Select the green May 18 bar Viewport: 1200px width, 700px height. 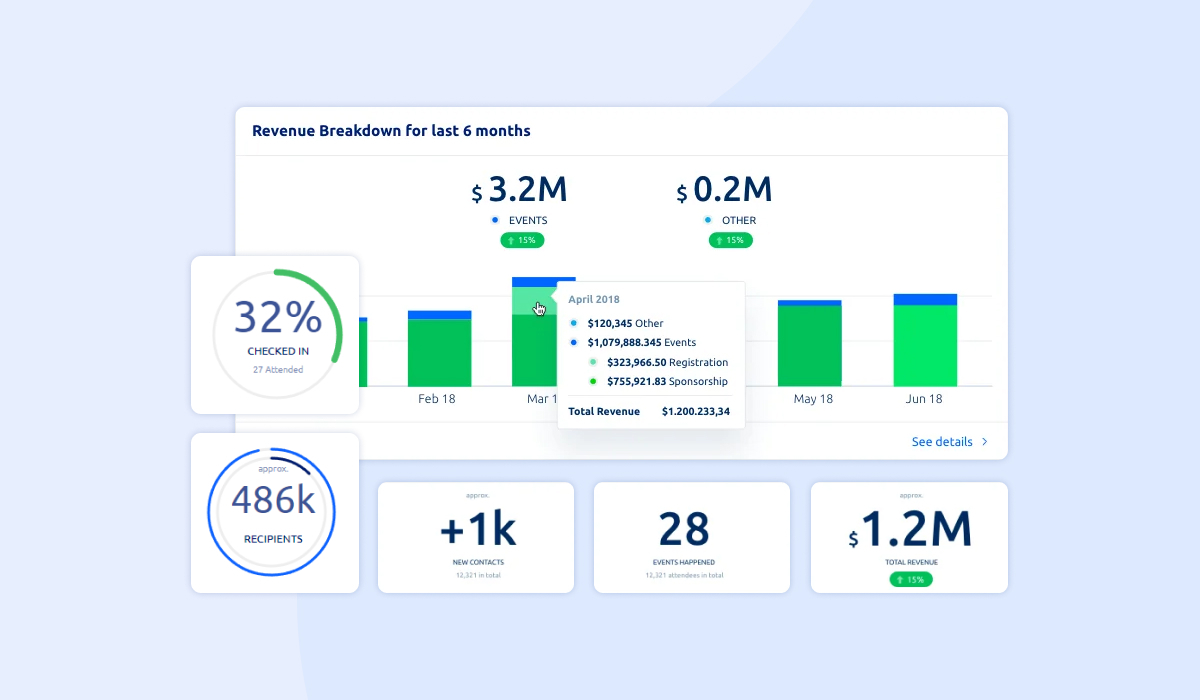(809, 345)
